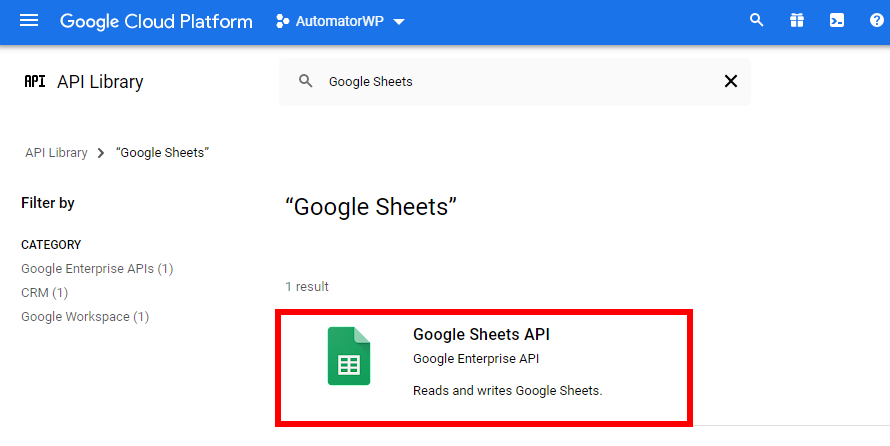Screen dimensions: 890x446
Task: Open the hamburger navigation menu
Action: point(29,21)
